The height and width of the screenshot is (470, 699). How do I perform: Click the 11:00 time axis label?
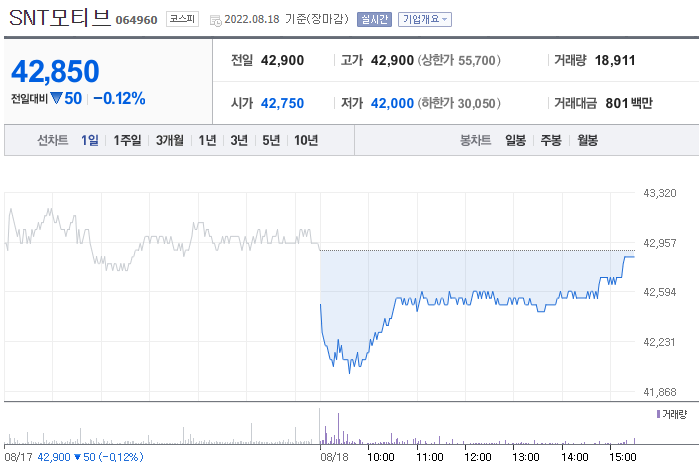tap(430, 458)
